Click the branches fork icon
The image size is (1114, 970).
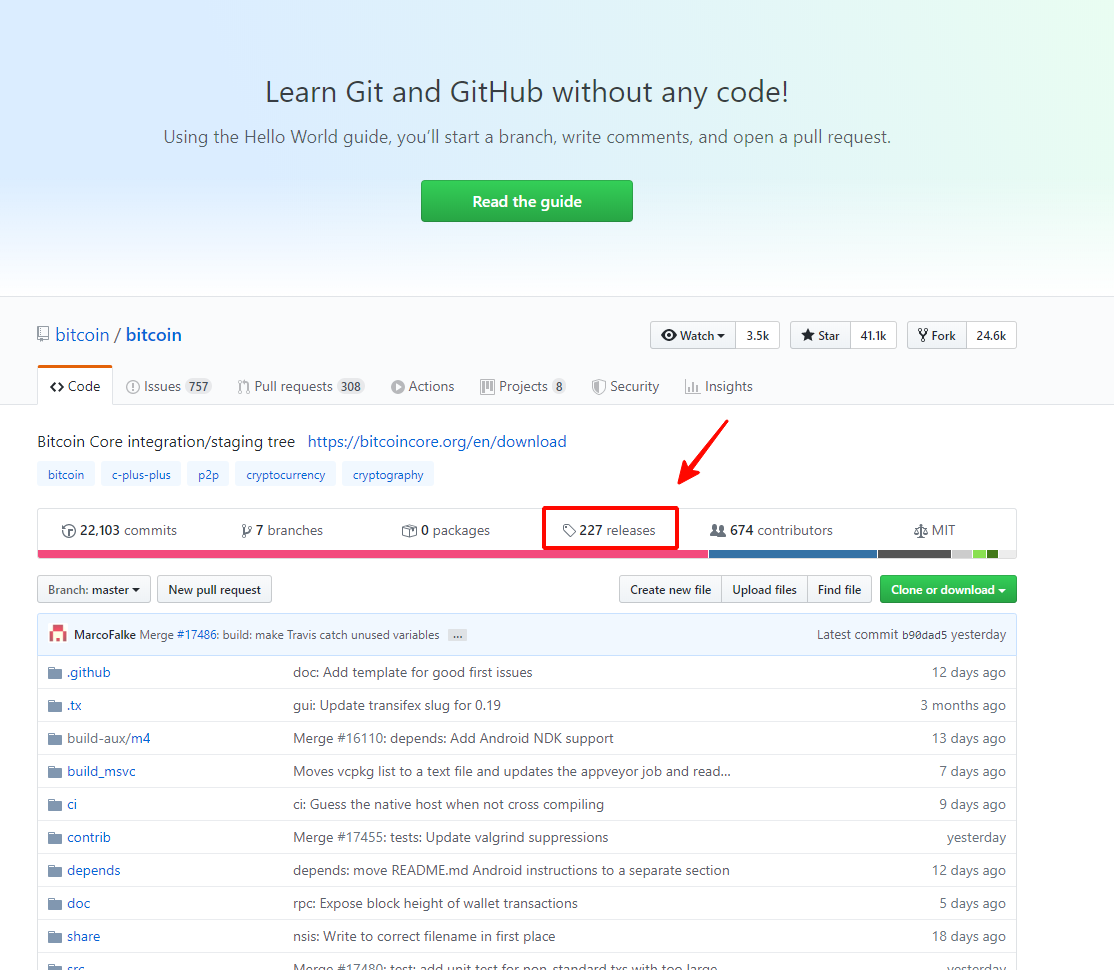tap(247, 531)
